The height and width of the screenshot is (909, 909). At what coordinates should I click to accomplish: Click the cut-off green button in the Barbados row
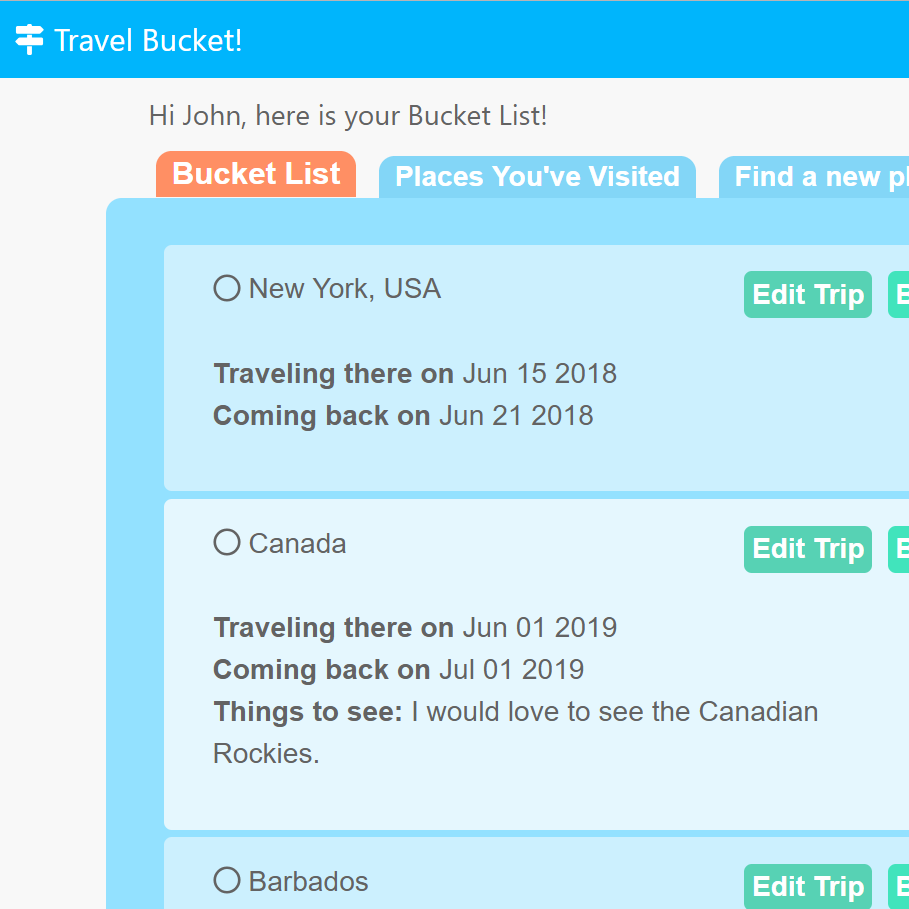900,886
